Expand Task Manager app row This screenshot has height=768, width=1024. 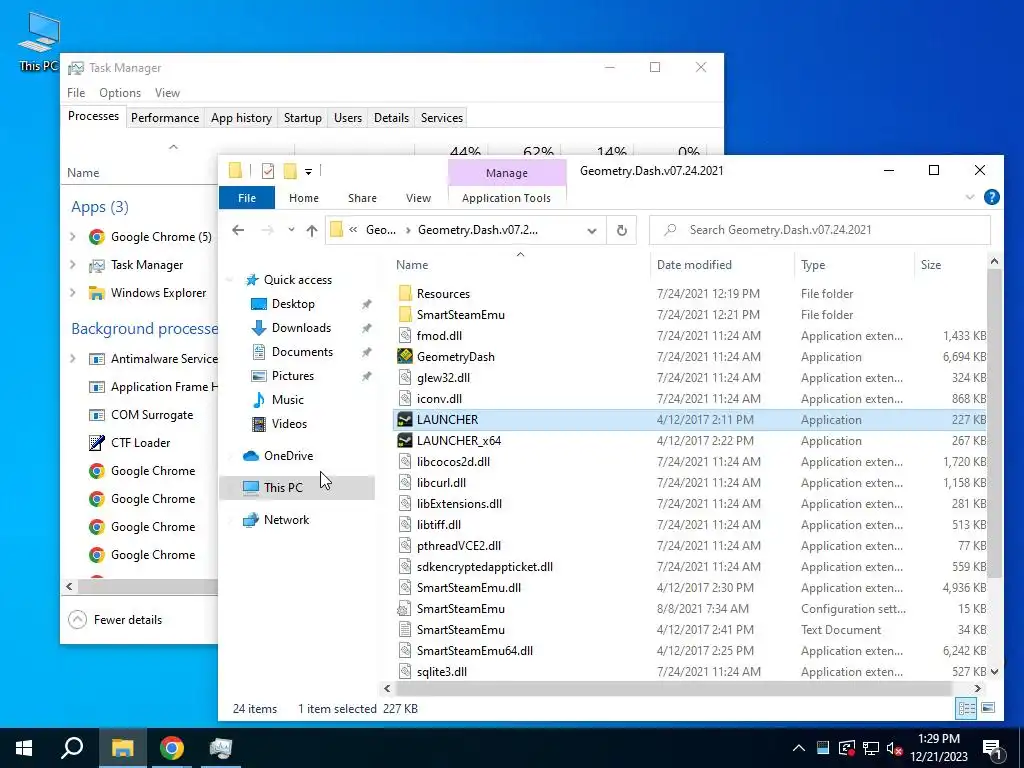pyautogui.click(x=73, y=264)
